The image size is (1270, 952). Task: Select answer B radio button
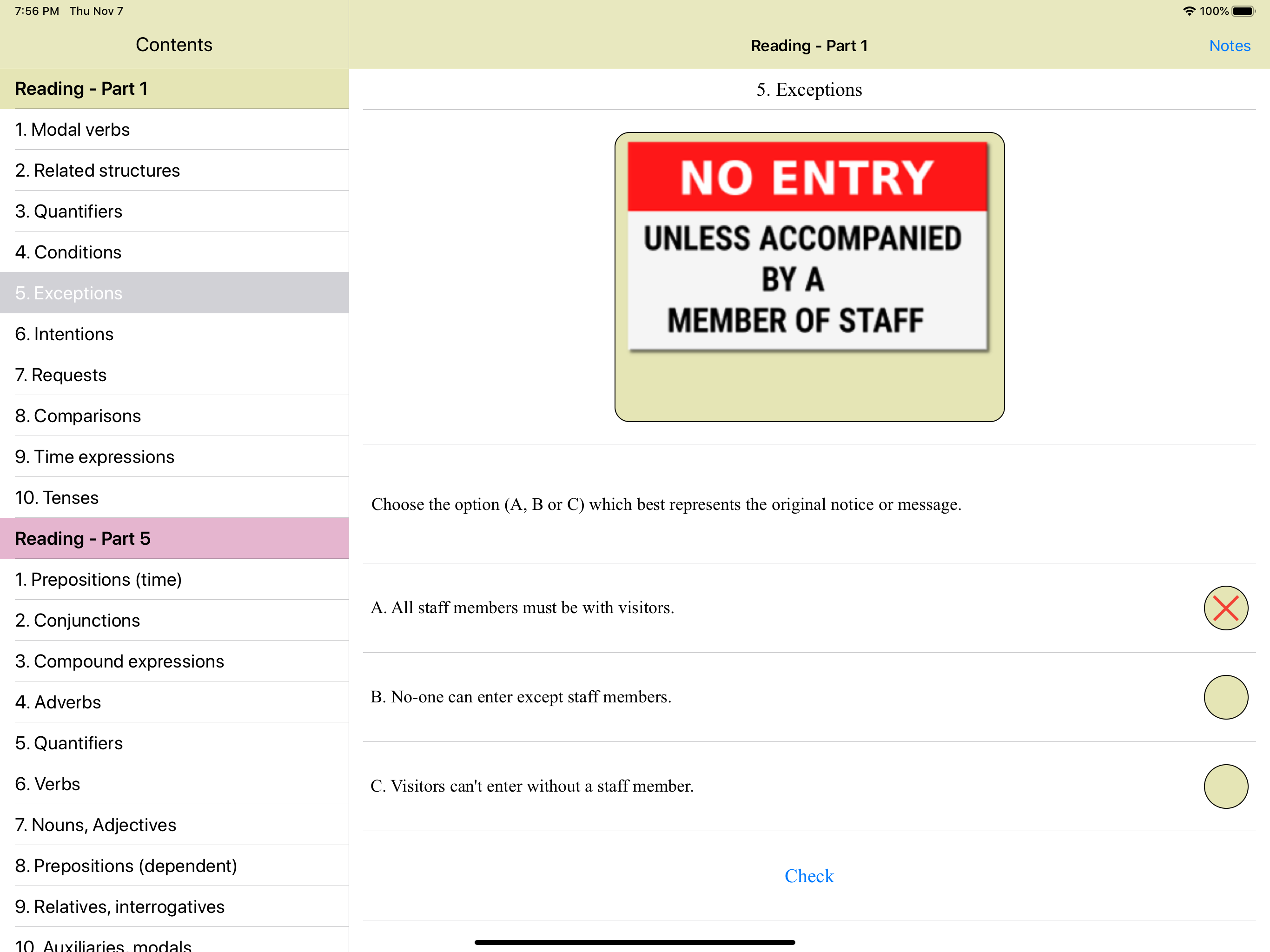[1225, 697]
